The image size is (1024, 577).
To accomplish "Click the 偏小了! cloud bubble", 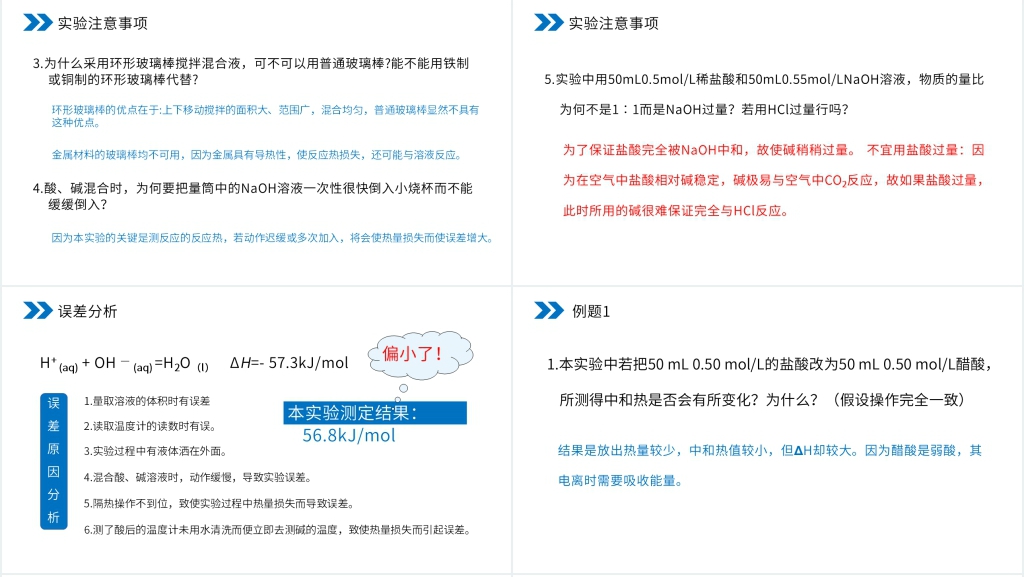I will (x=420, y=354).
